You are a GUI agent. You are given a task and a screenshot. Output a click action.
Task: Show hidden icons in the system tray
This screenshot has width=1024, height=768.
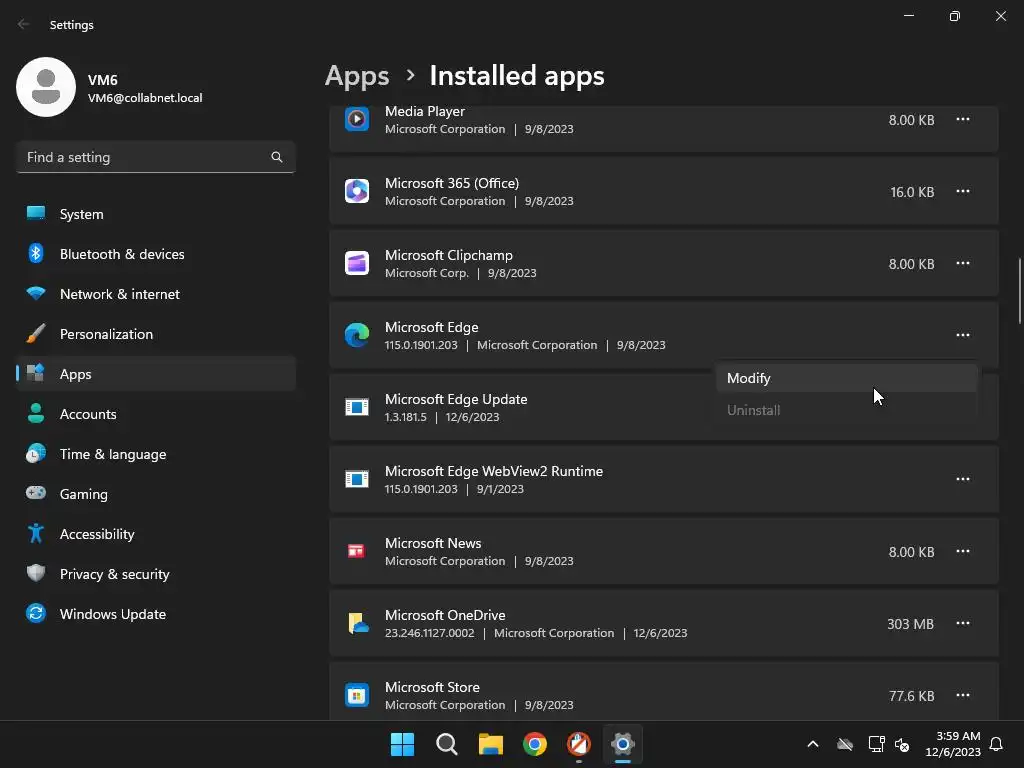click(812, 744)
